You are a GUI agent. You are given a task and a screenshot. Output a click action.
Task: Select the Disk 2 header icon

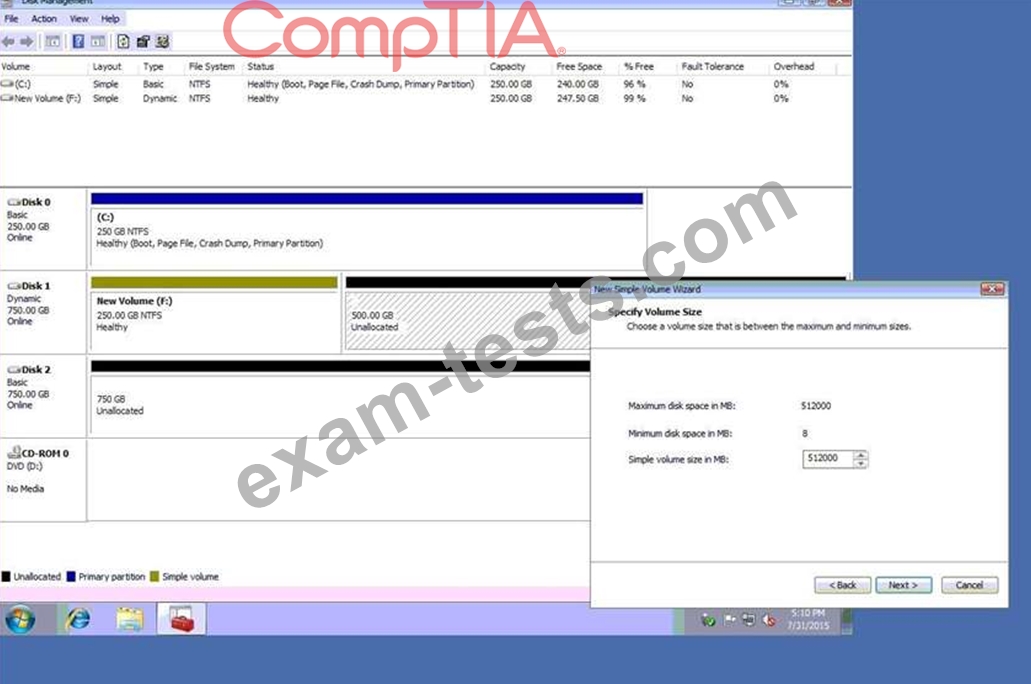13,370
